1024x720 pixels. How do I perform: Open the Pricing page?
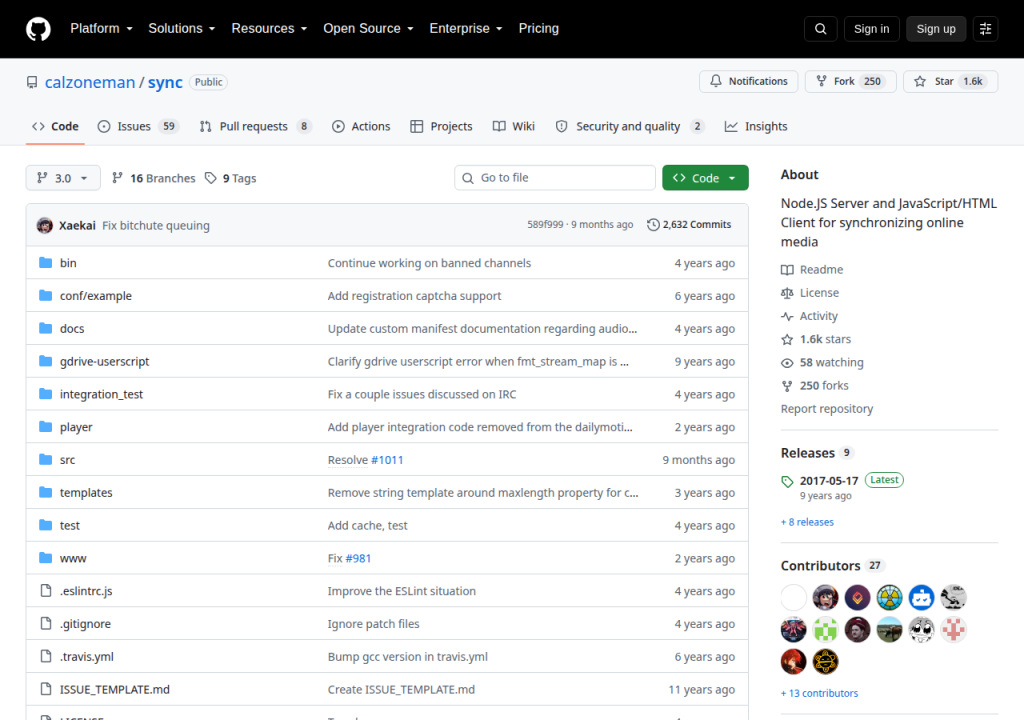[538, 29]
